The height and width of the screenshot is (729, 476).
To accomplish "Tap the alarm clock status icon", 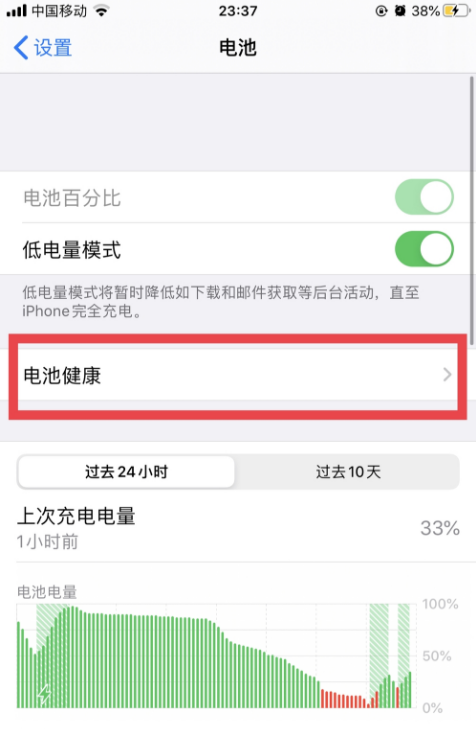I will pos(400,11).
